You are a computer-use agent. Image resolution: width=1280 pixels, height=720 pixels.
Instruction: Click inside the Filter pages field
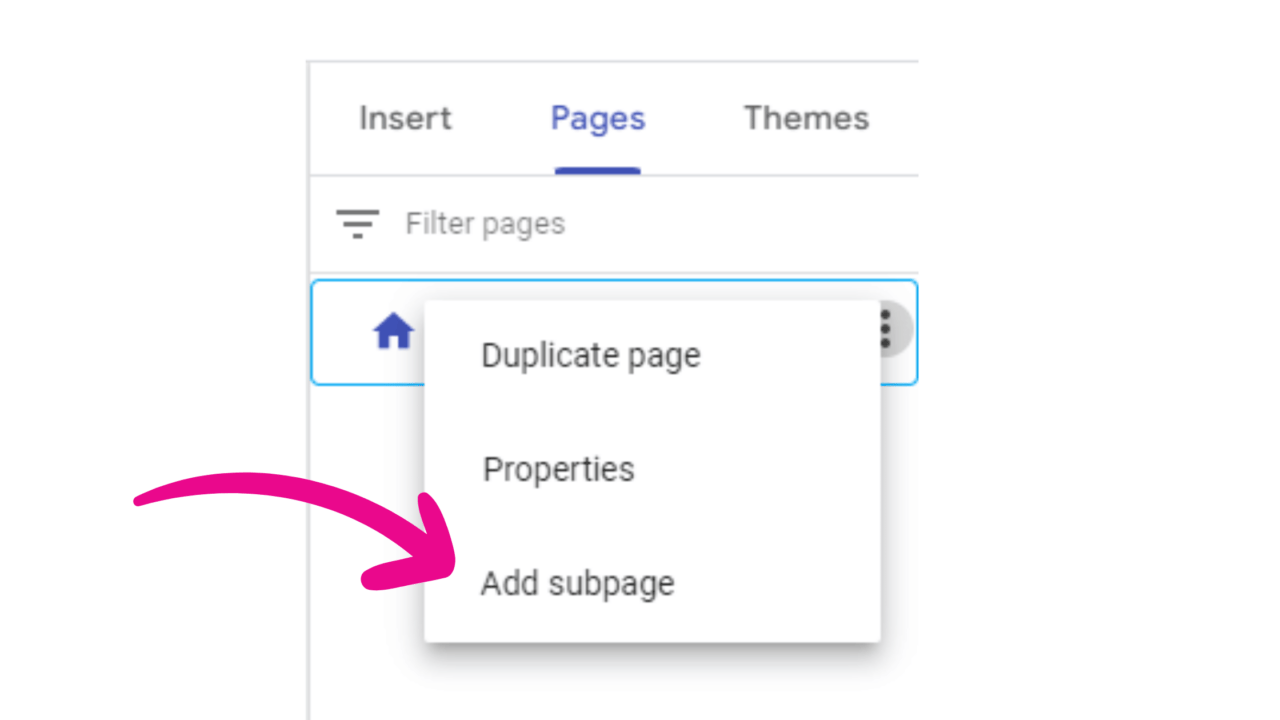[484, 224]
